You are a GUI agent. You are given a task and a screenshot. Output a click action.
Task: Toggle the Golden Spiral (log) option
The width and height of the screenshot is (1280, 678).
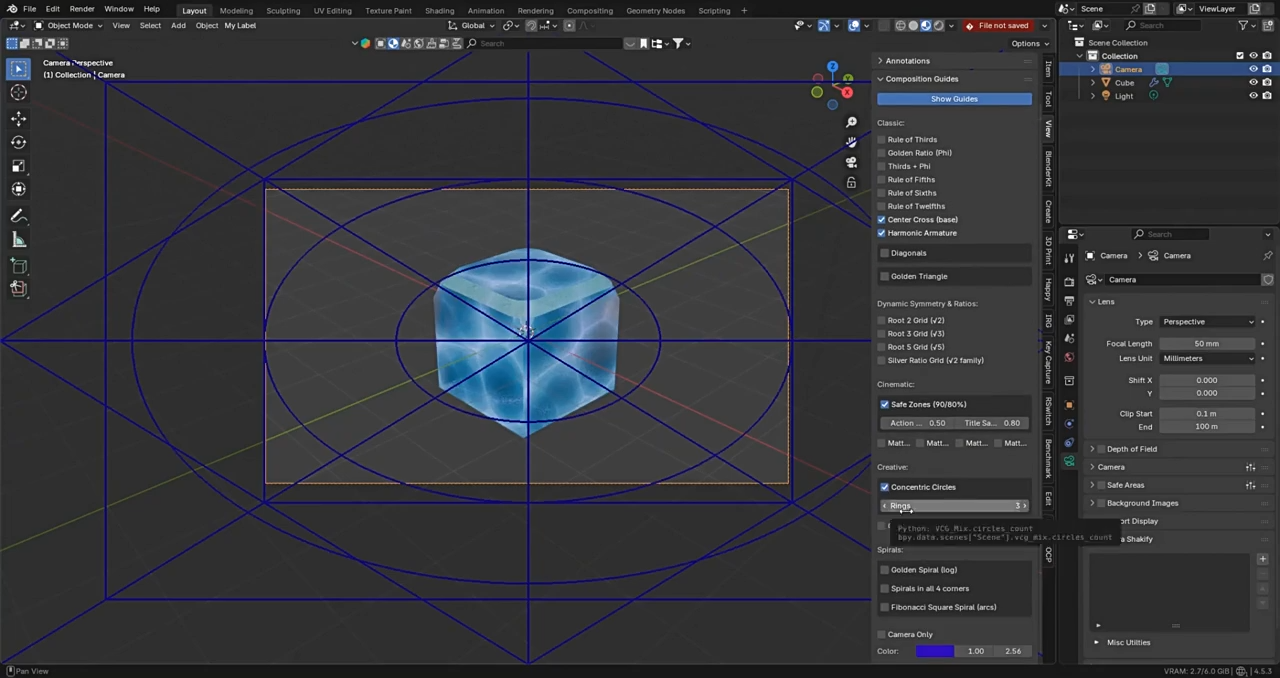[884, 569]
